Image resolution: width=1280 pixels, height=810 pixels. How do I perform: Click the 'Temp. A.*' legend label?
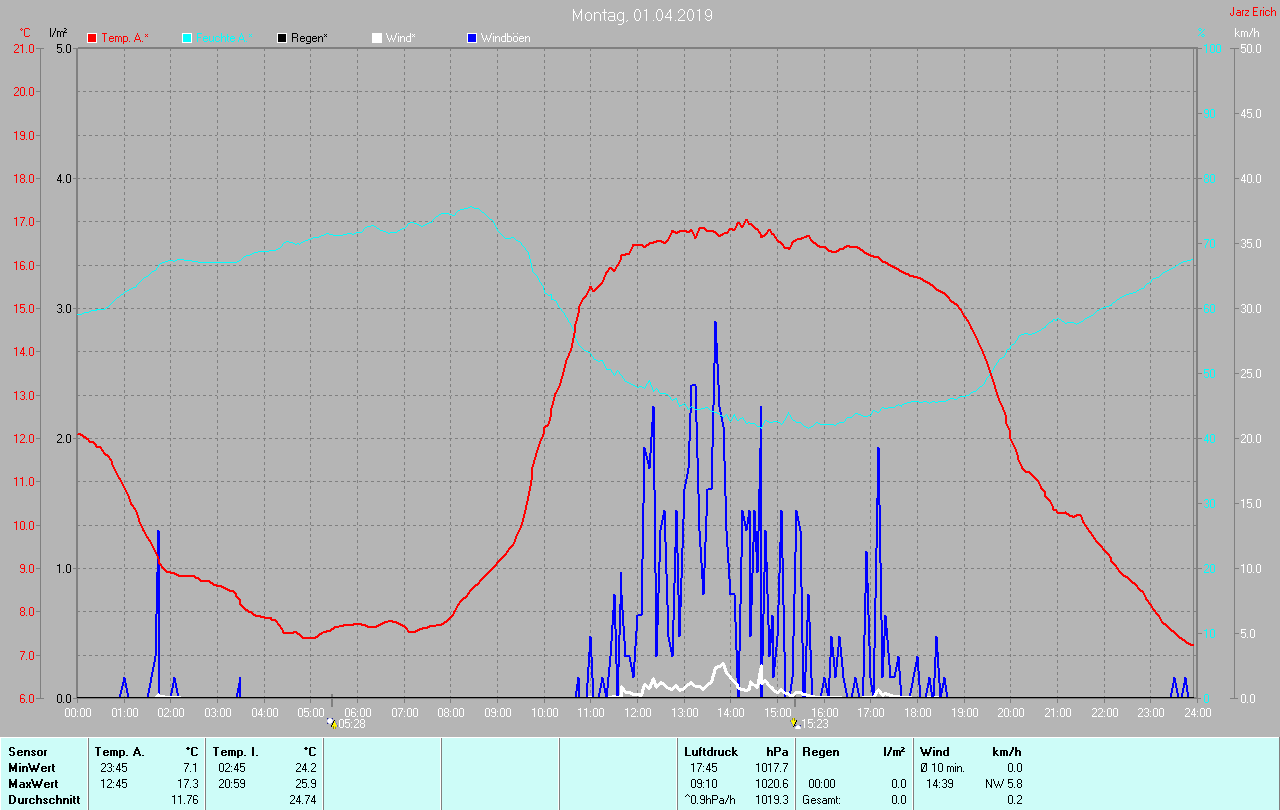[125, 38]
